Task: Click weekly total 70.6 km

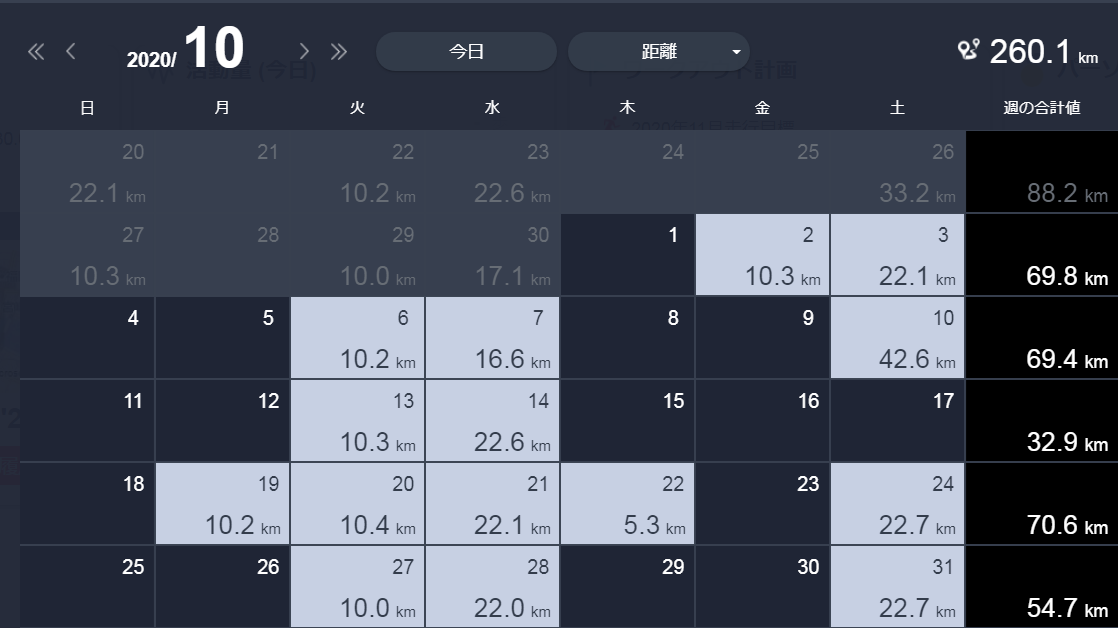Action: click(1041, 504)
